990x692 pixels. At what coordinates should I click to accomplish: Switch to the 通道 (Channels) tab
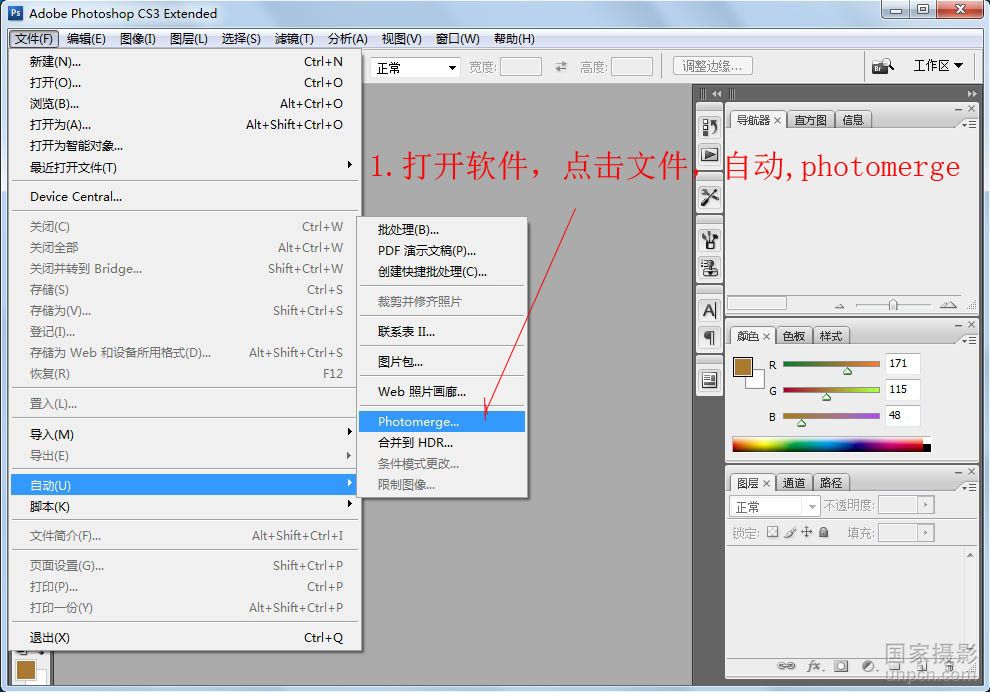794,482
